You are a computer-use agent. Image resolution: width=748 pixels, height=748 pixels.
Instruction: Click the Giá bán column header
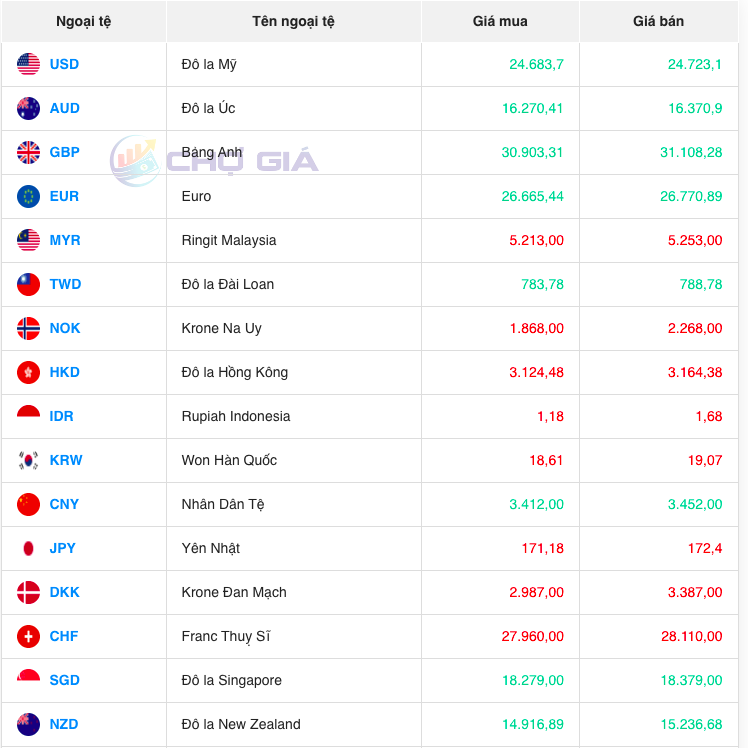(658, 21)
